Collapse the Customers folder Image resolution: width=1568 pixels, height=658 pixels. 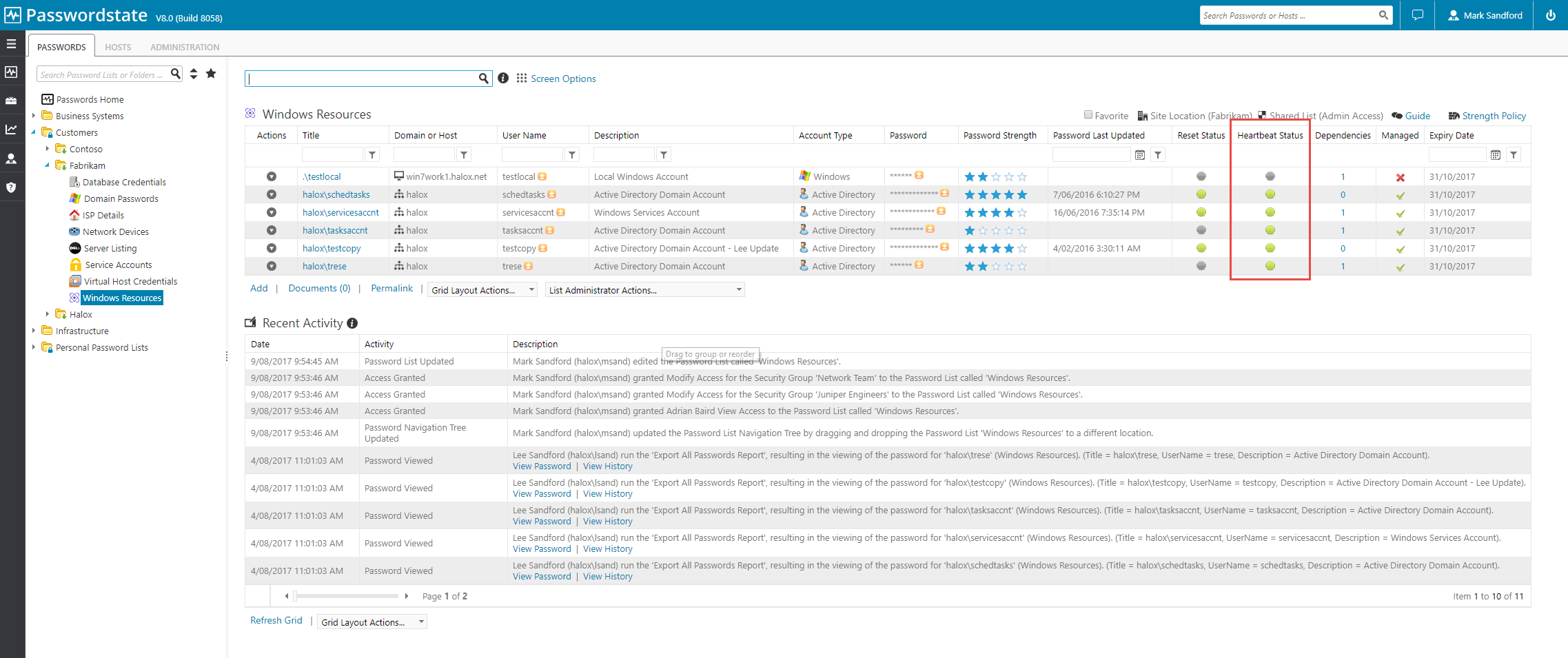pyautogui.click(x=33, y=132)
